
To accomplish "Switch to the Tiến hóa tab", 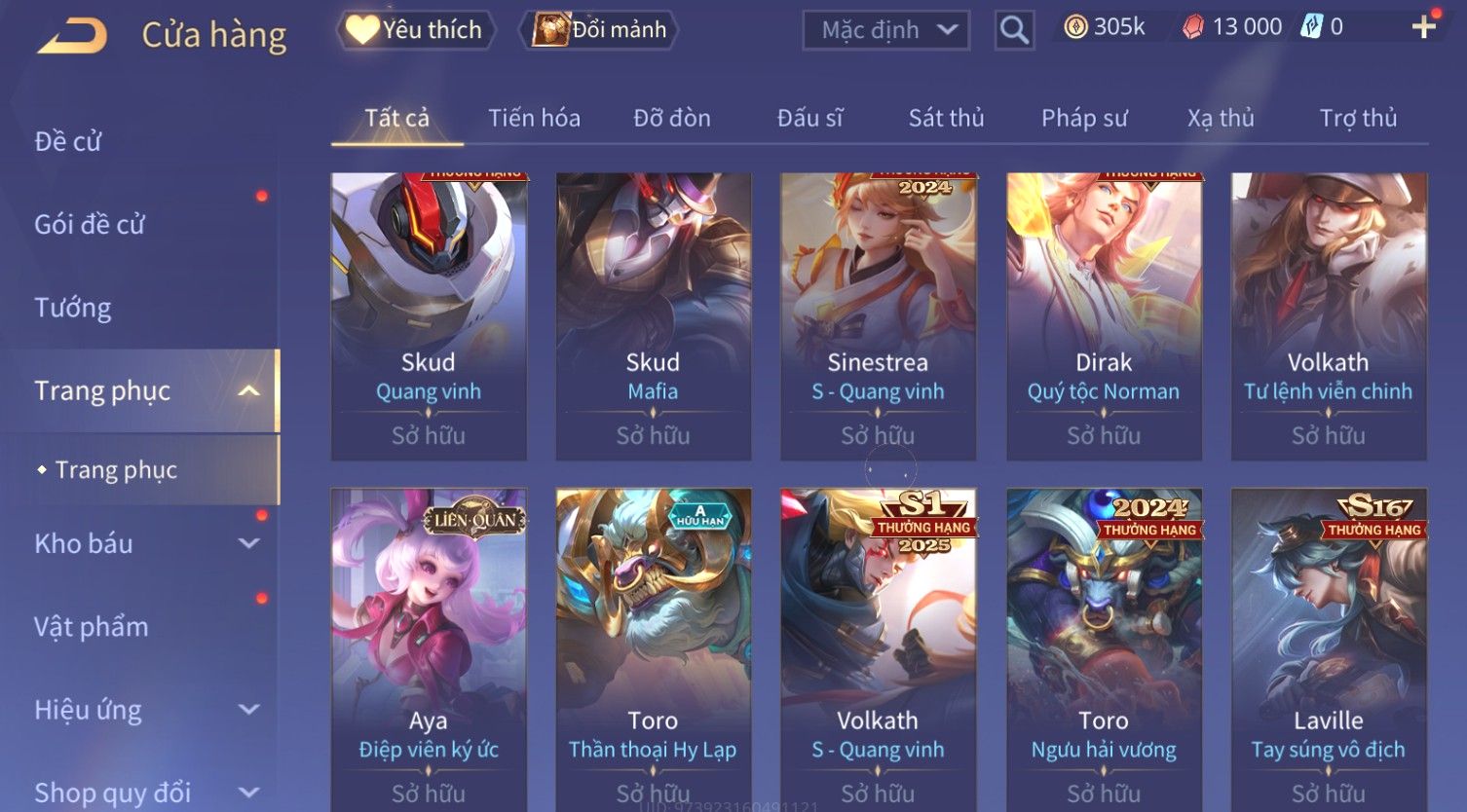I will coord(534,118).
